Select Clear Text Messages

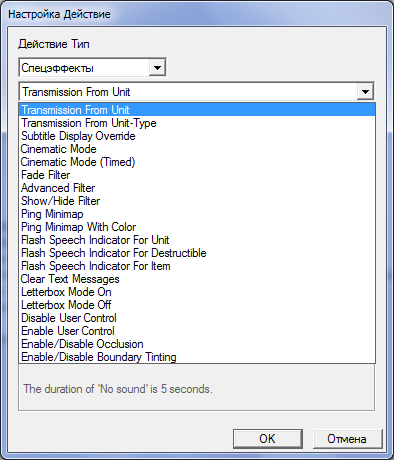[197, 279]
